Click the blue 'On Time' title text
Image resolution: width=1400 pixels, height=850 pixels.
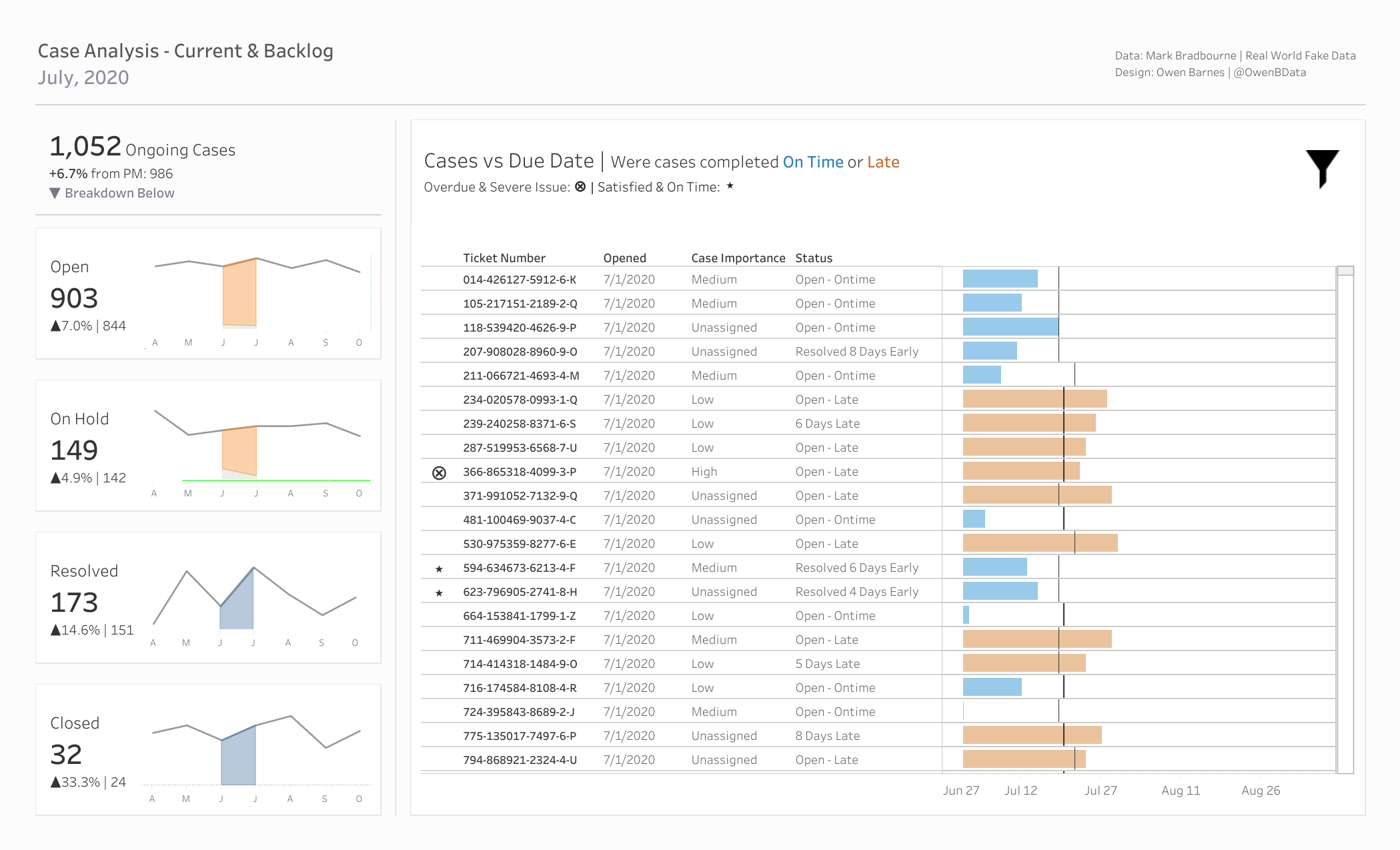point(813,162)
